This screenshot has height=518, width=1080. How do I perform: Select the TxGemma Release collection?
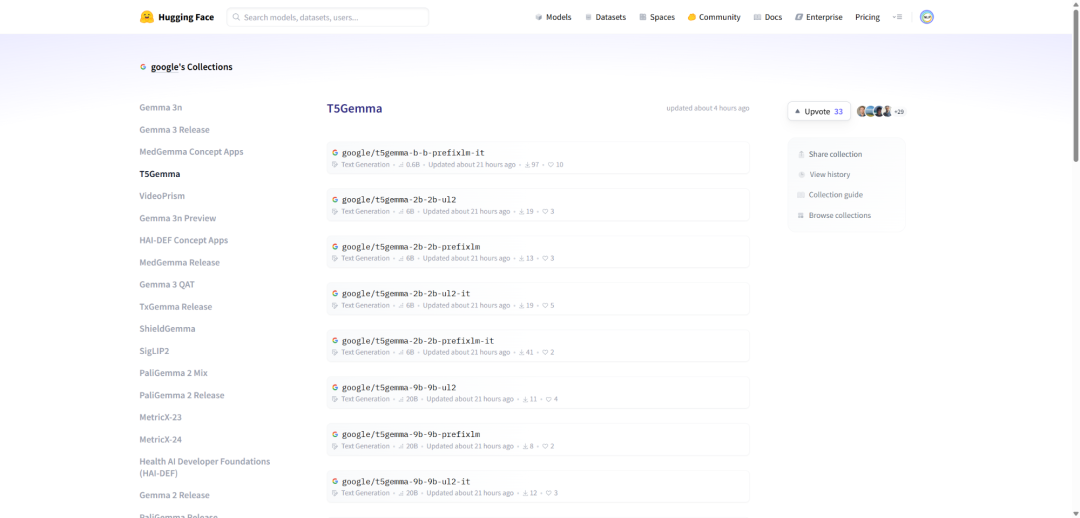click(x=176, y=307)
